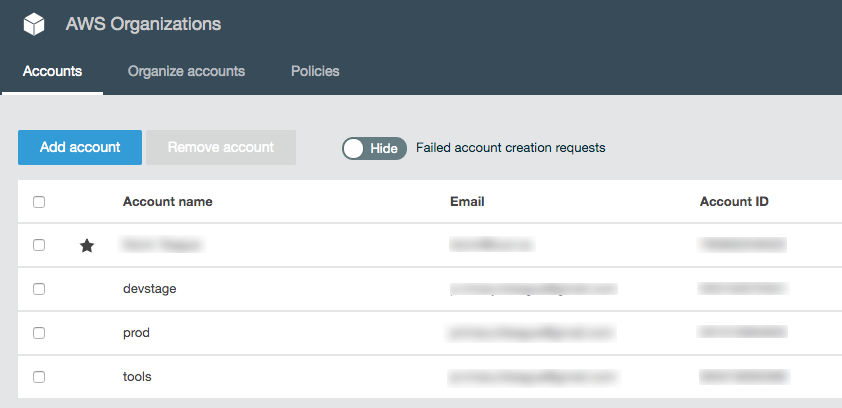The image size is (842, 408).
Task: Click the Account ID column header
Action: pyautogui.click(x=734, y=202)
